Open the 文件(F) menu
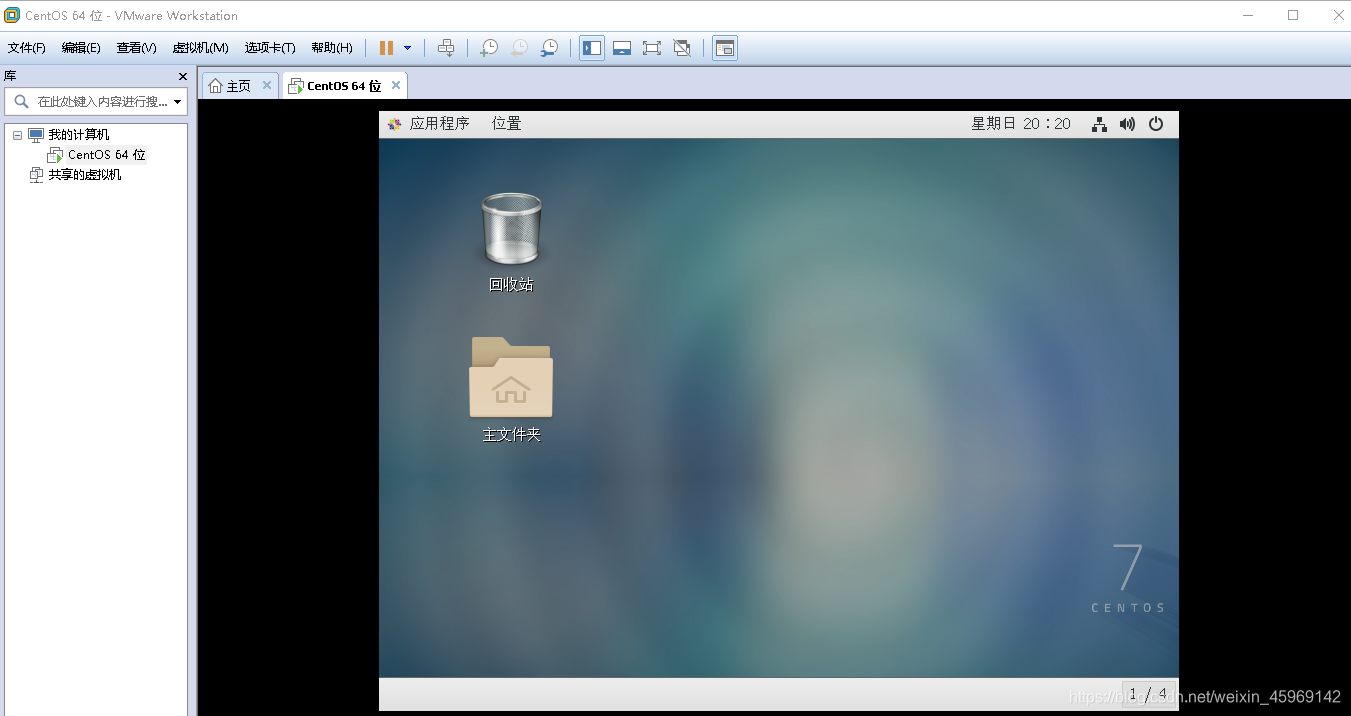The height and width of the screenshot is (716, 1351). [27, 48]
